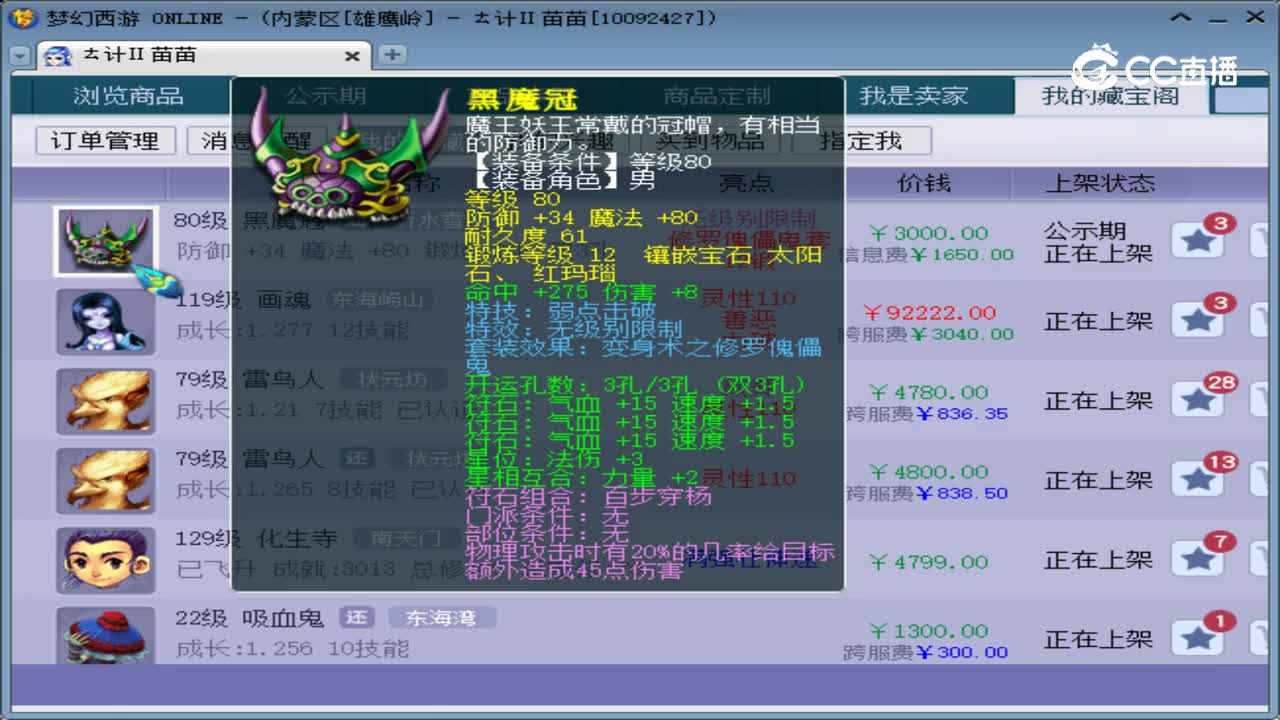Click the 跨服费 ¥300.00 fee
Image resolution: width=1280 pixels, height=720 pixels.
tap(926, 652)
